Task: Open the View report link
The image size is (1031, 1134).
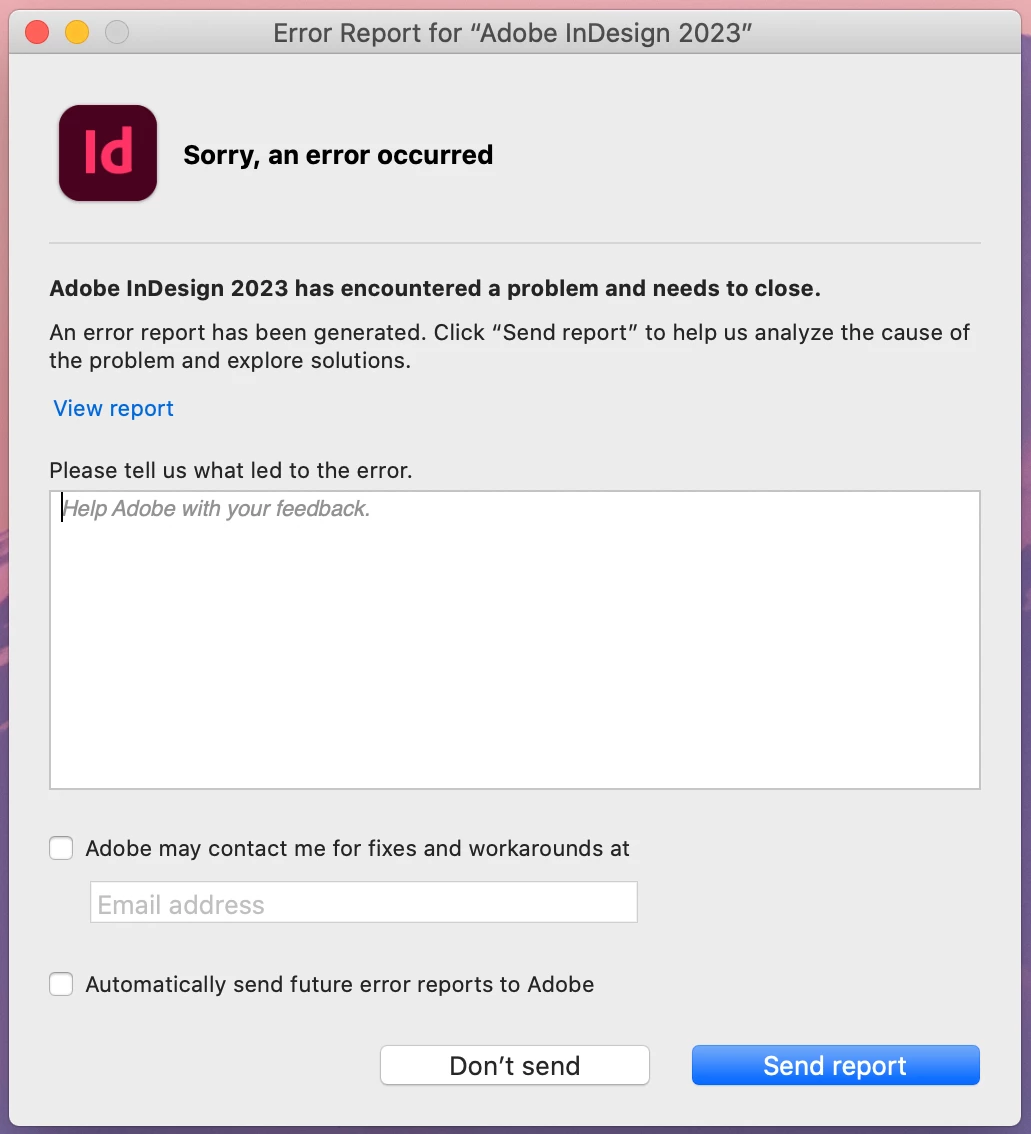Action: click(113, 408)
